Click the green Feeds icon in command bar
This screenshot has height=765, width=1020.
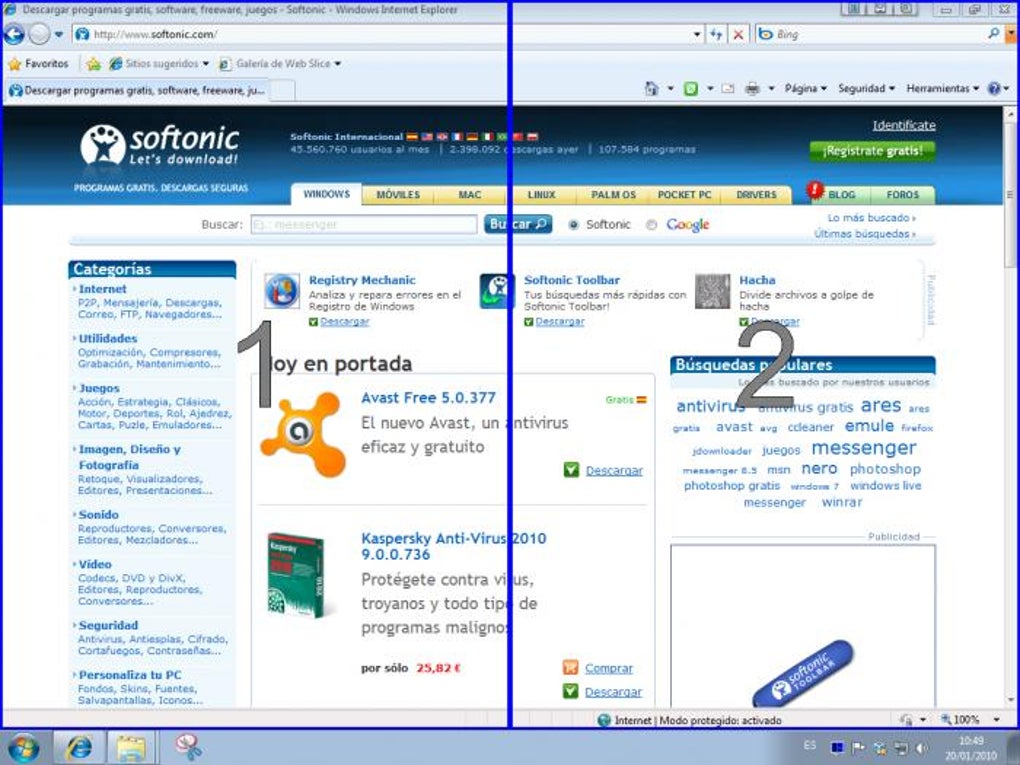[x=691, y=88]
